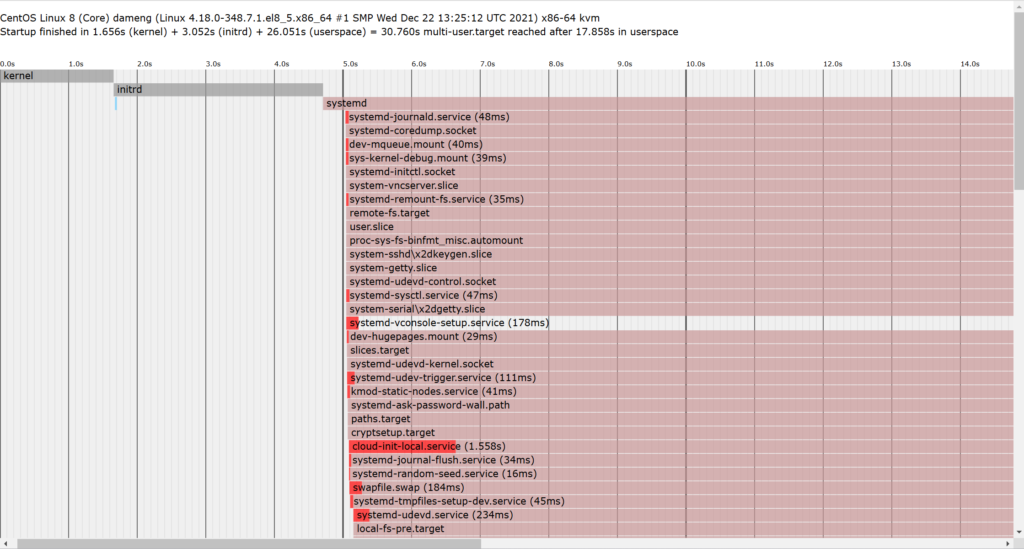1024x549 pixels.
Task: Click the horizontal scrollbar left arrow
Action: click(6, 543)
